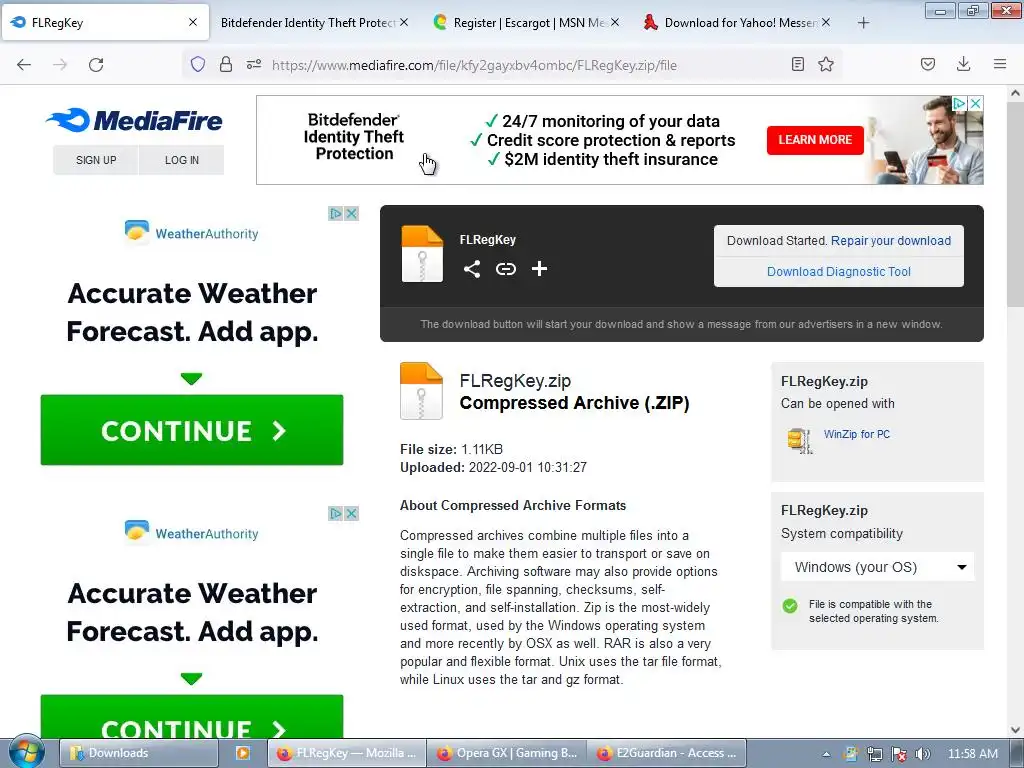
Task: Toggle reader view icon
Action: 797,64
